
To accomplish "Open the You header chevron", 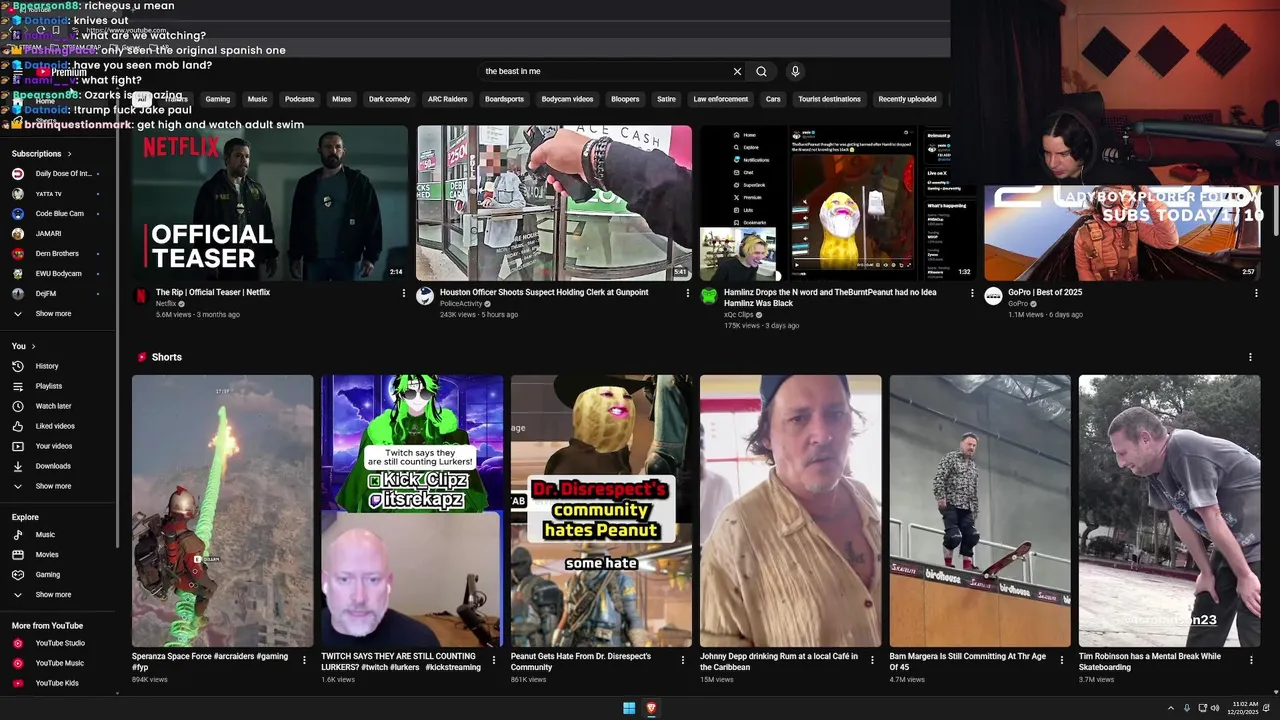I will [33, 346].
